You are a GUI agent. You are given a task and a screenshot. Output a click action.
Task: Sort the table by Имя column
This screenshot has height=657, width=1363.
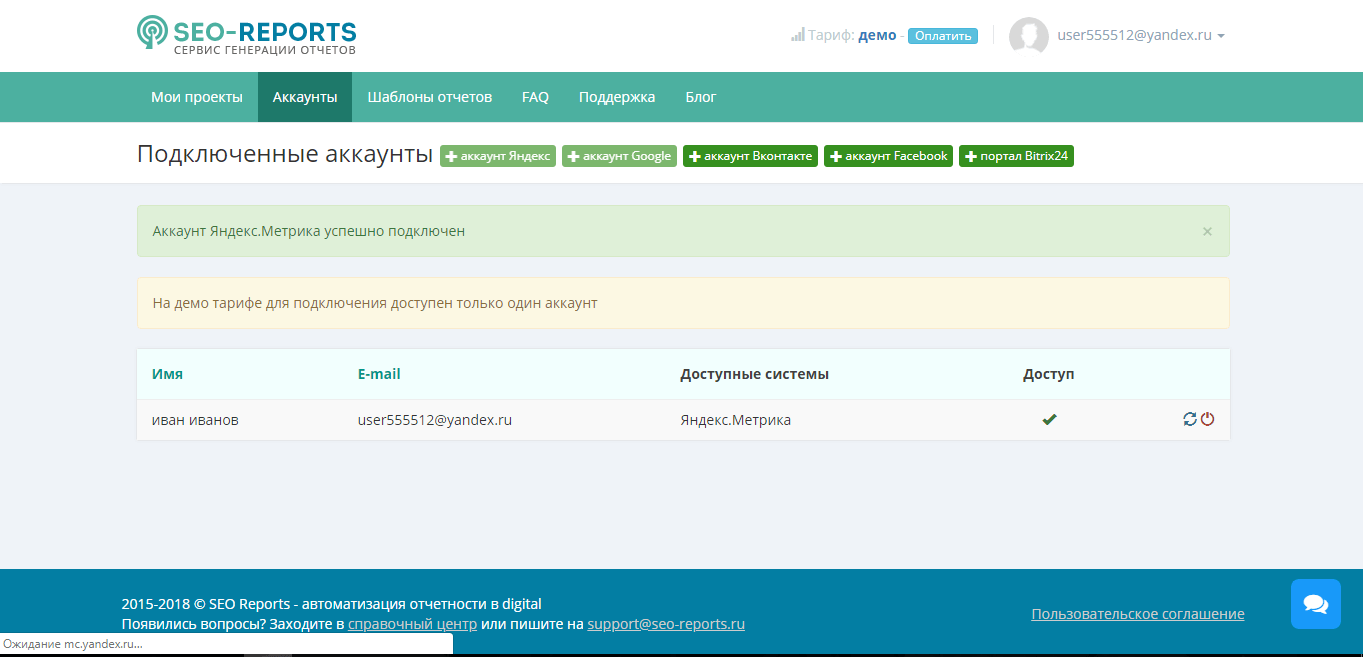click(x=167, y=374)
